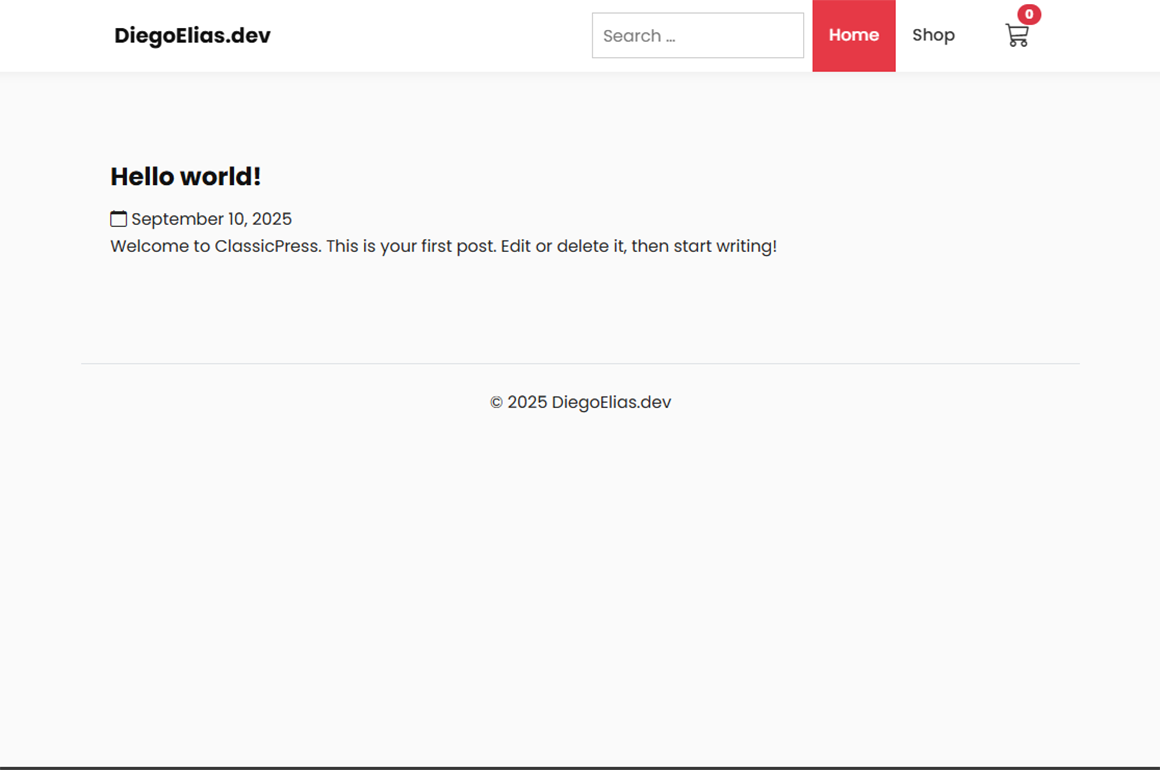Go to the Home menu item

[x=853, y=36]
